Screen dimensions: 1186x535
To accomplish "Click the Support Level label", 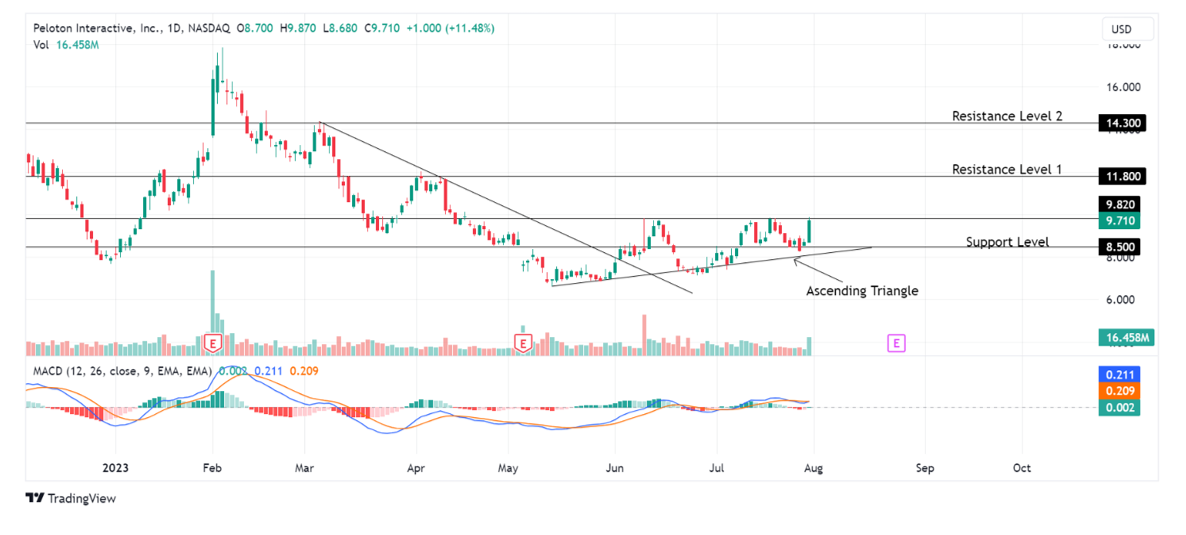I will pyautogui.click(x=1007, y=242).
